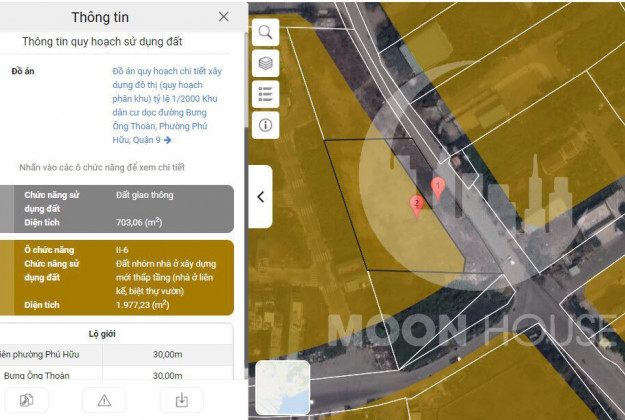Show the legend list panel
625x420 pixels.
pyautogui.click(x=266, y=94)
